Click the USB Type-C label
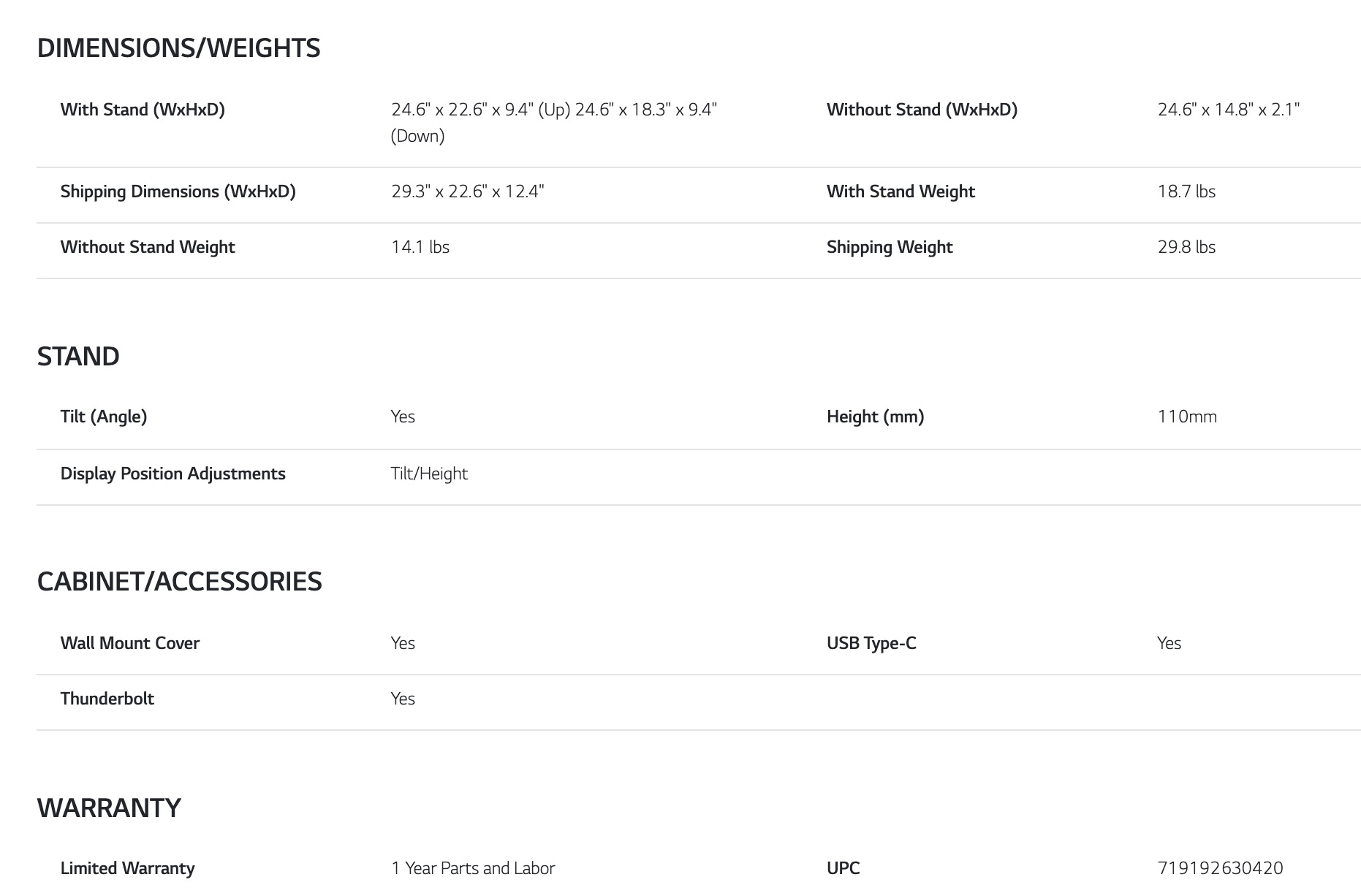The image size is (1361, 896). (871, 643)
